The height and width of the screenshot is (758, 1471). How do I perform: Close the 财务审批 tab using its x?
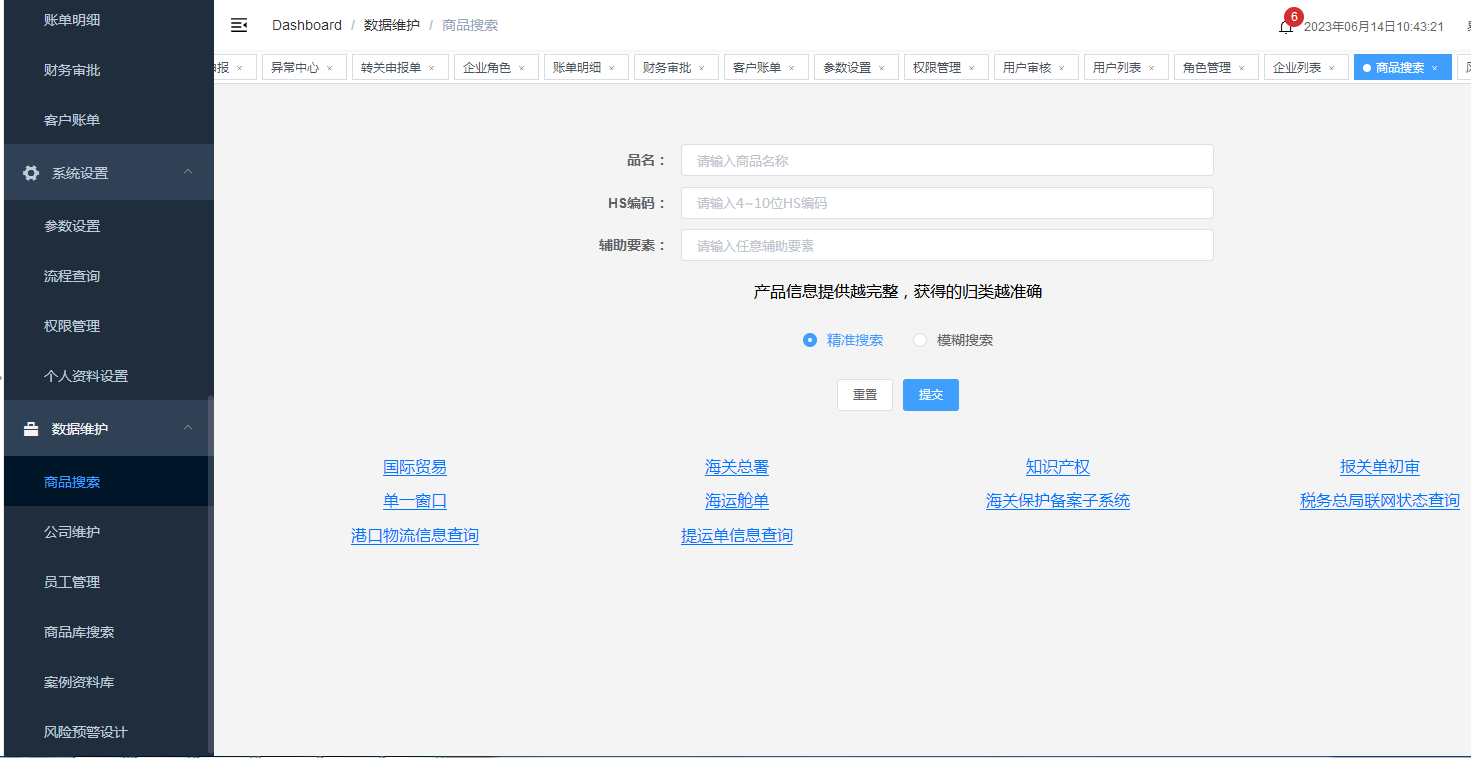click(702, 68)
